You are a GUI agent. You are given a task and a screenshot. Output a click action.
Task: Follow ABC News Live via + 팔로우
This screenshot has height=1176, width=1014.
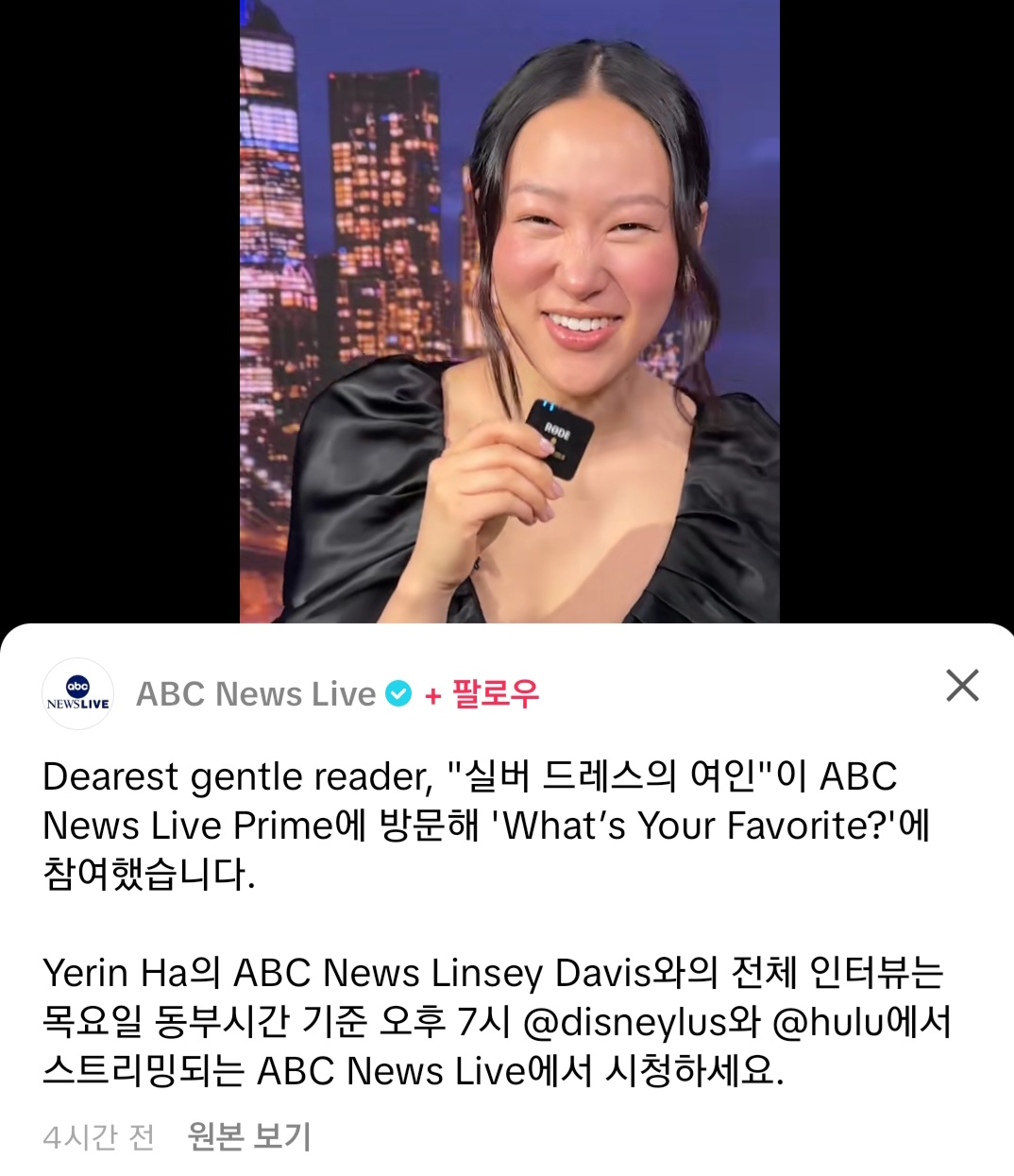pyautogui.click(x=482, y=694)
